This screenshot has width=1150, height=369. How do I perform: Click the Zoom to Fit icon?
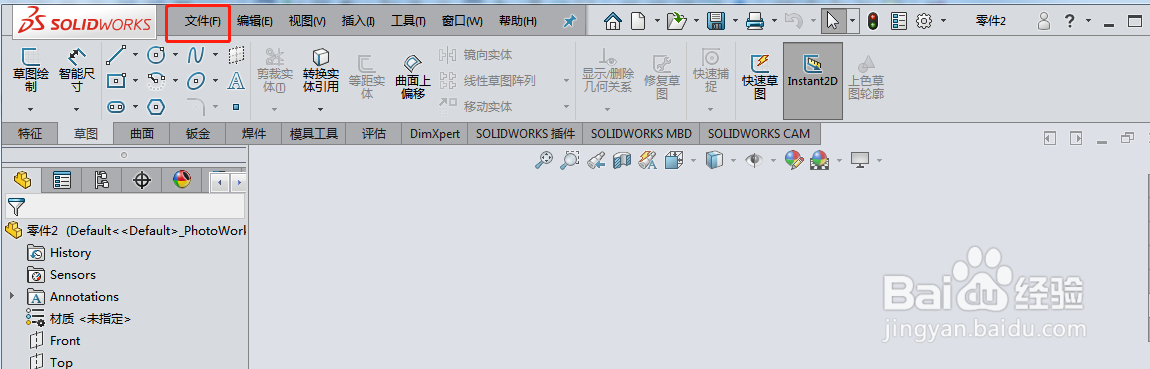point(543,160)
